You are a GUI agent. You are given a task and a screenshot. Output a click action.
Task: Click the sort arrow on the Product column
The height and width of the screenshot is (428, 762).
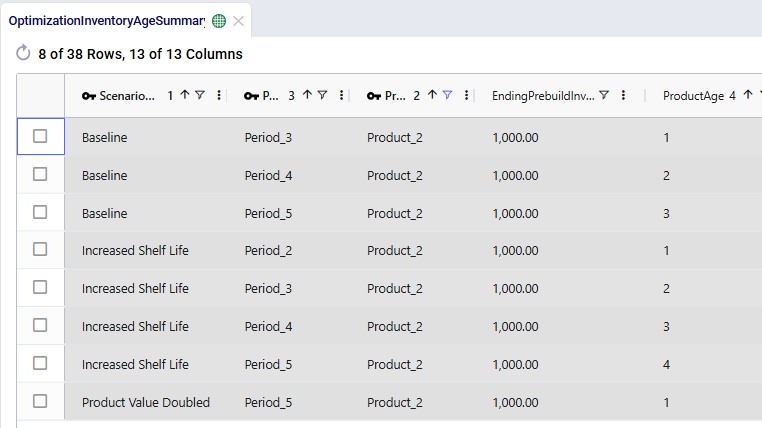click(x=432, y=95)
